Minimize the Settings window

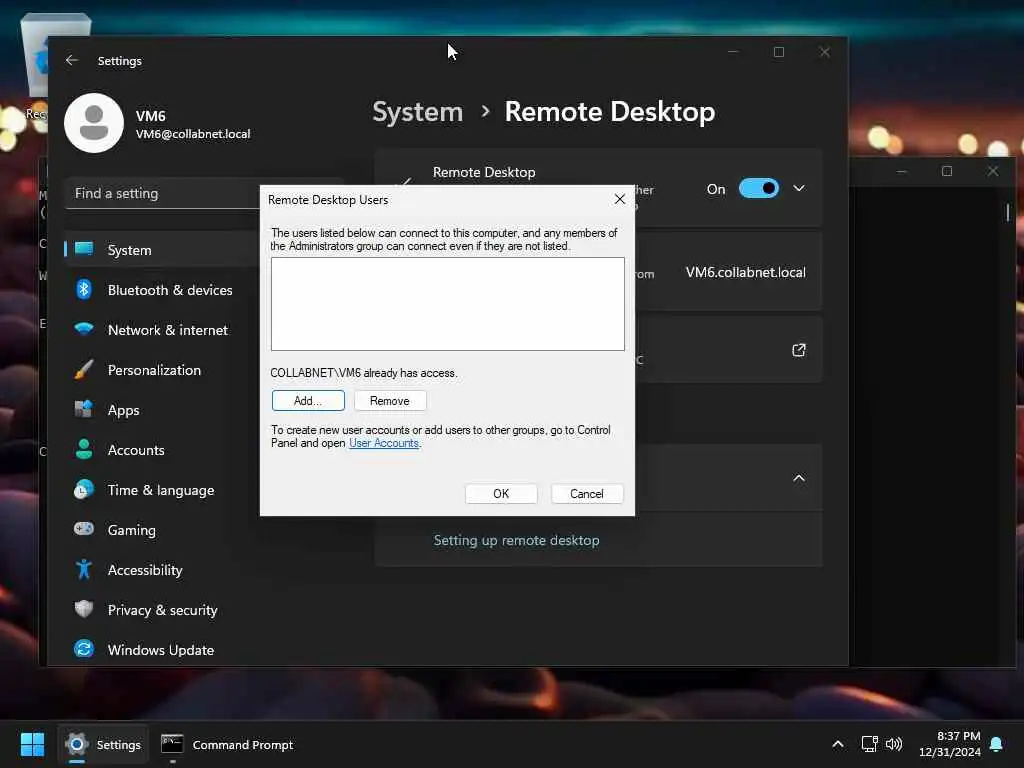[733, 52]
